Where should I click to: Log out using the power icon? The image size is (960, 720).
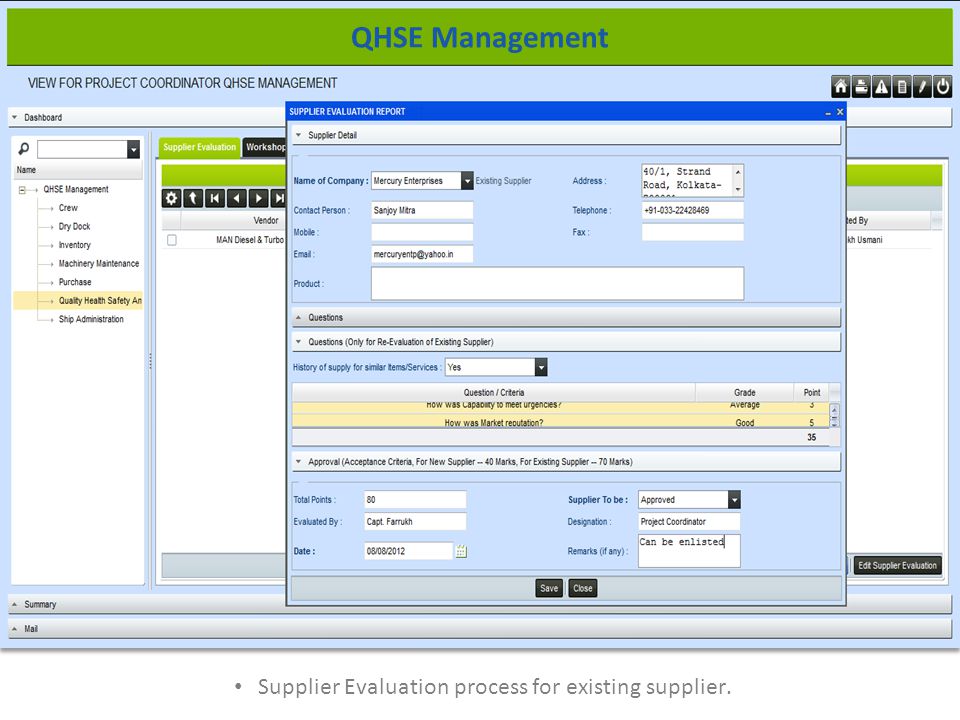pyautogui.click(x=942, y=86)
